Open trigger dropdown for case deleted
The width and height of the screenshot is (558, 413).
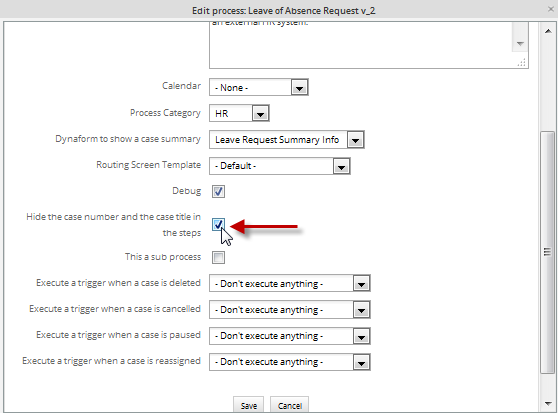[x=361, y=284]
